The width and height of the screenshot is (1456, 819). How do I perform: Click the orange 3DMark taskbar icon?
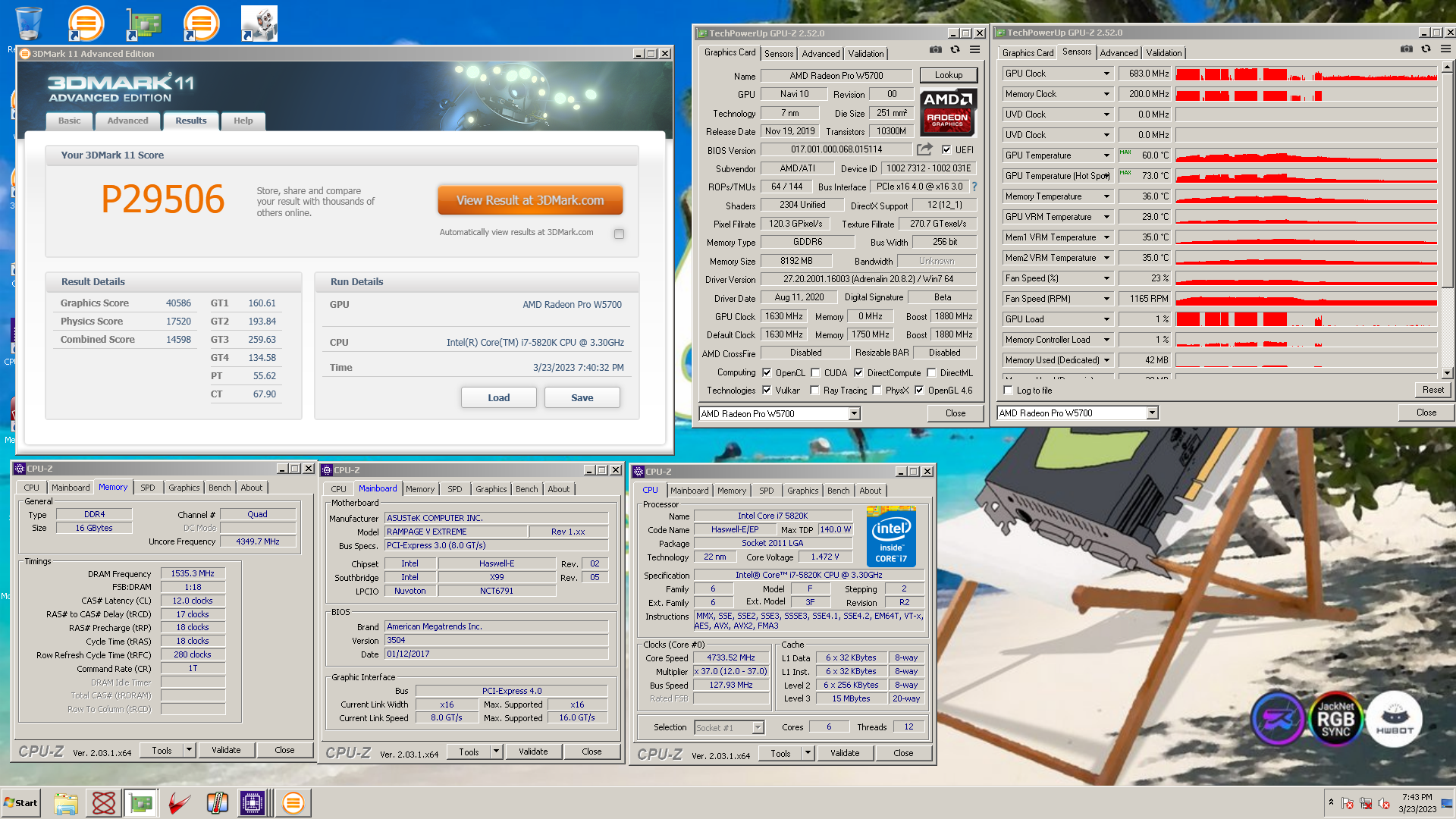(293, 803)
